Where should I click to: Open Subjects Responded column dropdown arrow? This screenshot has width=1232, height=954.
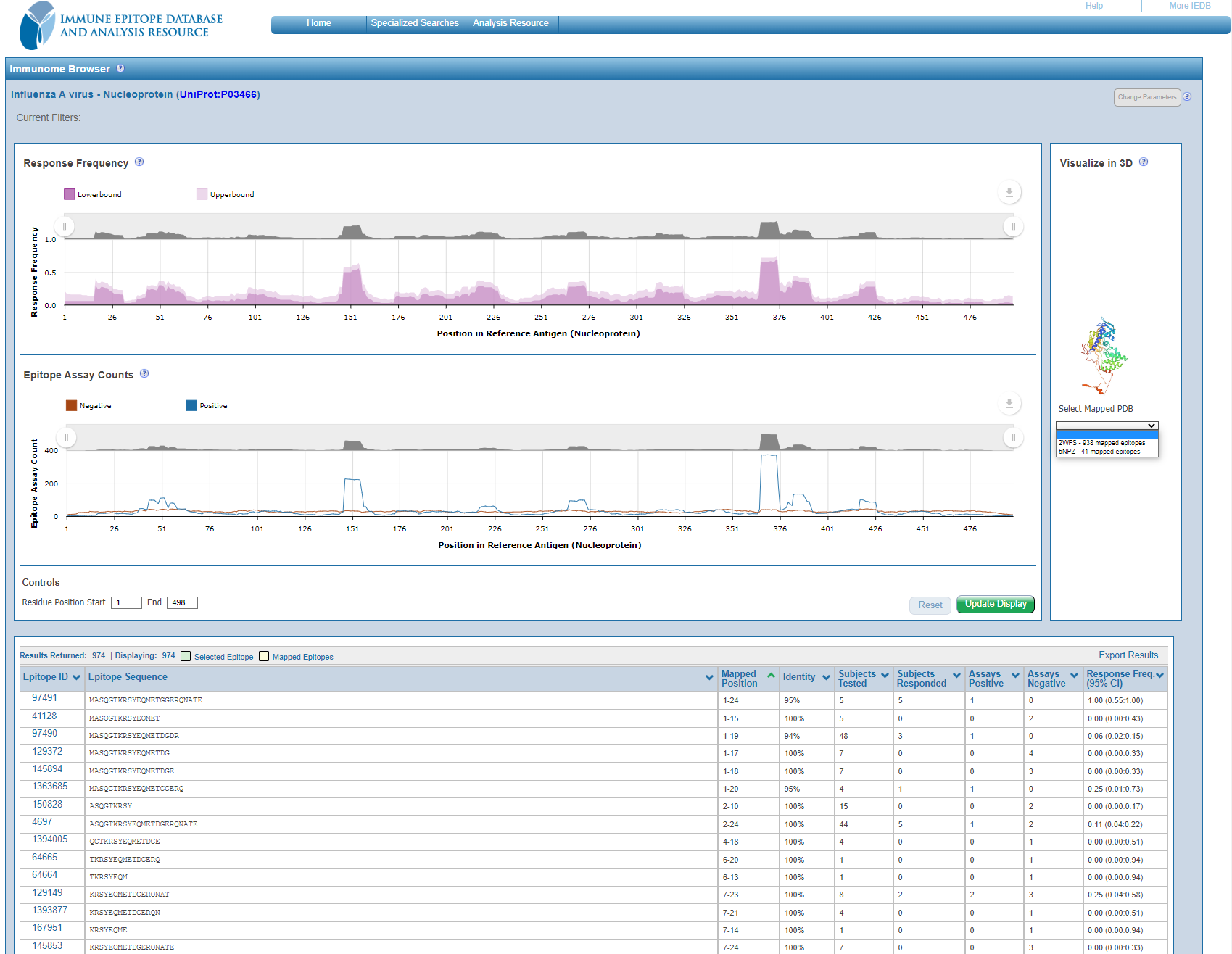click(956, 676)
